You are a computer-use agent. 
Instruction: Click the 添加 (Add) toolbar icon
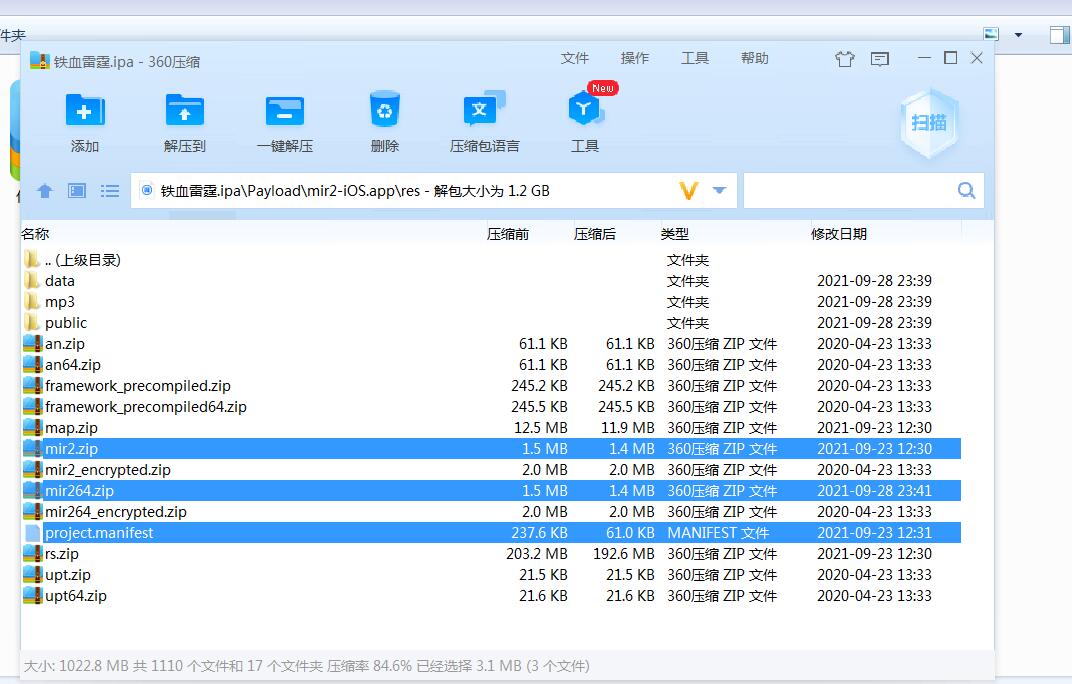pos(85,111)
